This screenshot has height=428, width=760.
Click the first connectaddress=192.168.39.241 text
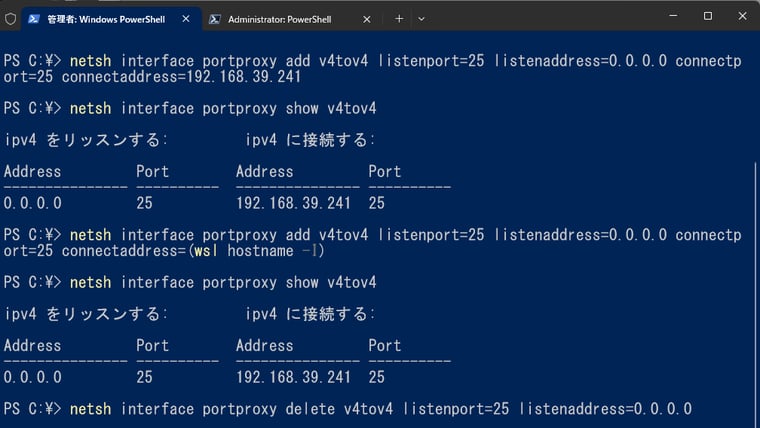181,77
